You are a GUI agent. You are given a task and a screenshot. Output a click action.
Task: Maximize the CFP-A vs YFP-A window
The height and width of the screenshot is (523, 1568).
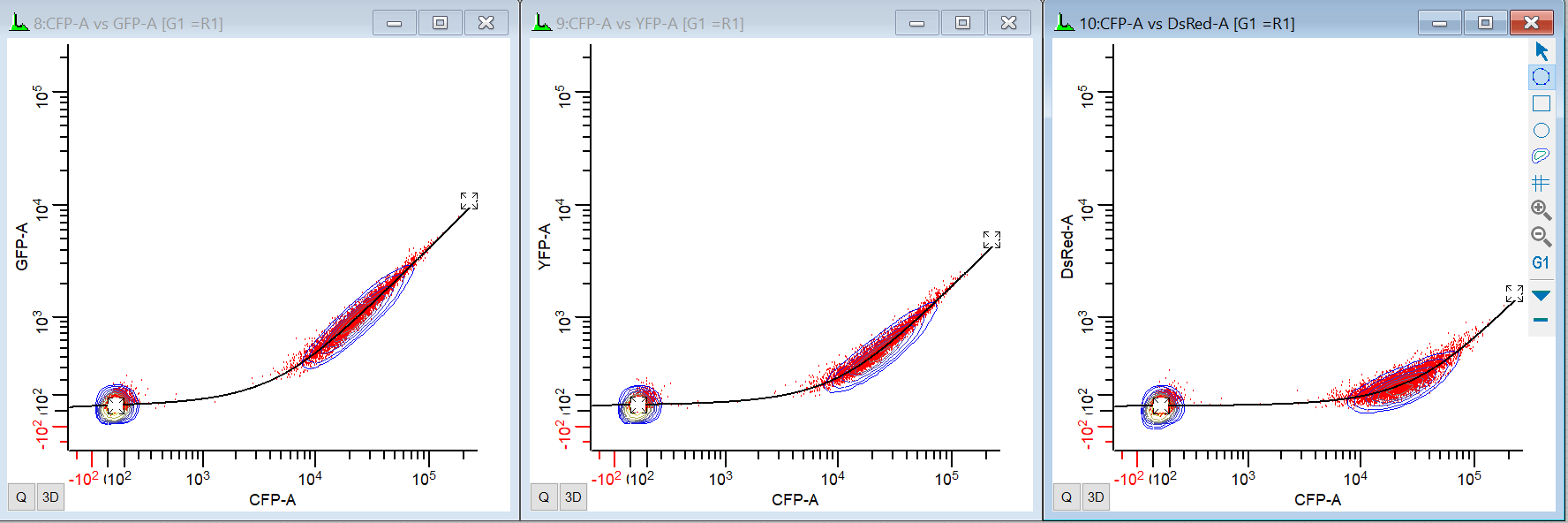[x=962, y=23]
